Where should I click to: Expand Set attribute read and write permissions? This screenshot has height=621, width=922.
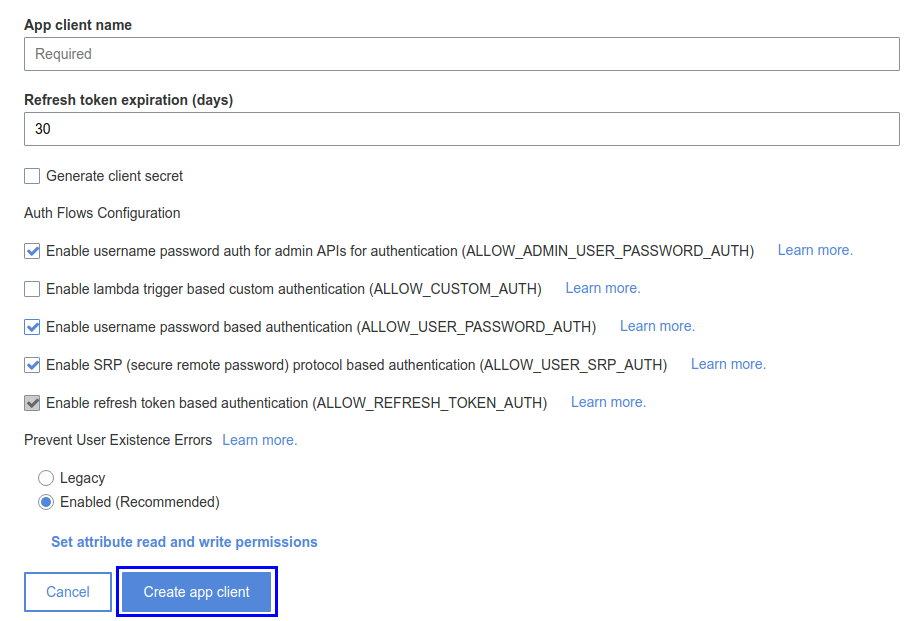[184, 542]
